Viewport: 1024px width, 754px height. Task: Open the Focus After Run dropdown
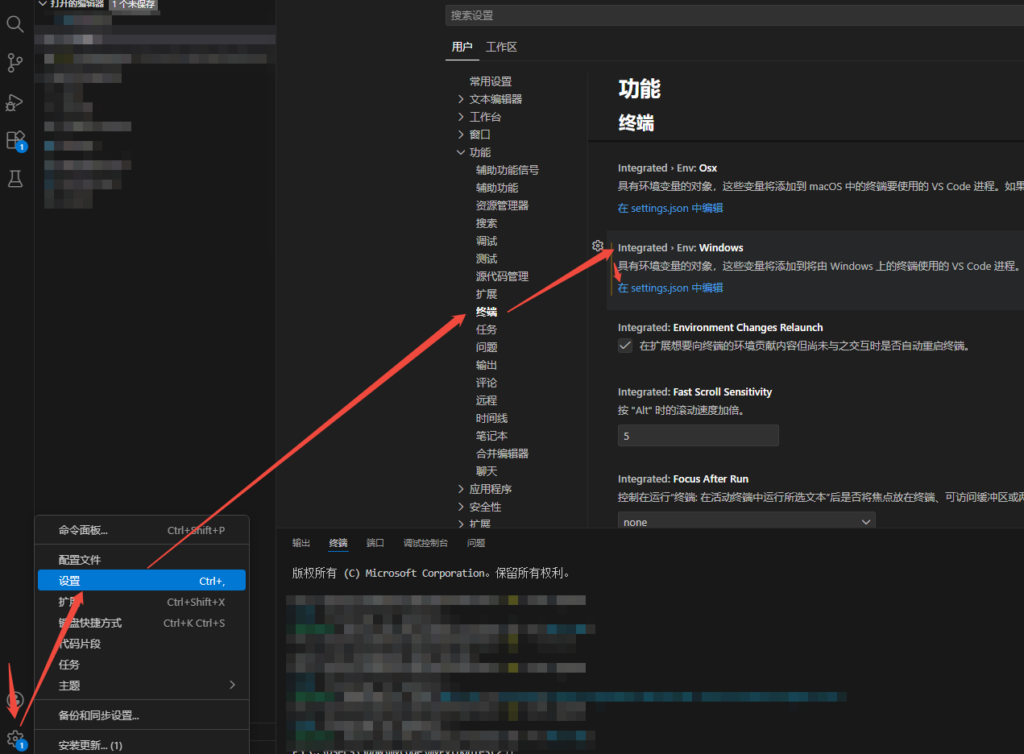746,522
